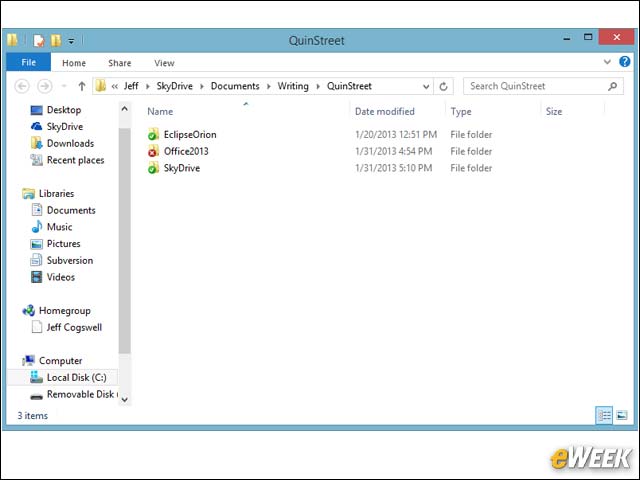Refresh the QuinStreet folder view
Image resolution: width=640 pixels, height=480 pixels.
click(x=444, y=87)
